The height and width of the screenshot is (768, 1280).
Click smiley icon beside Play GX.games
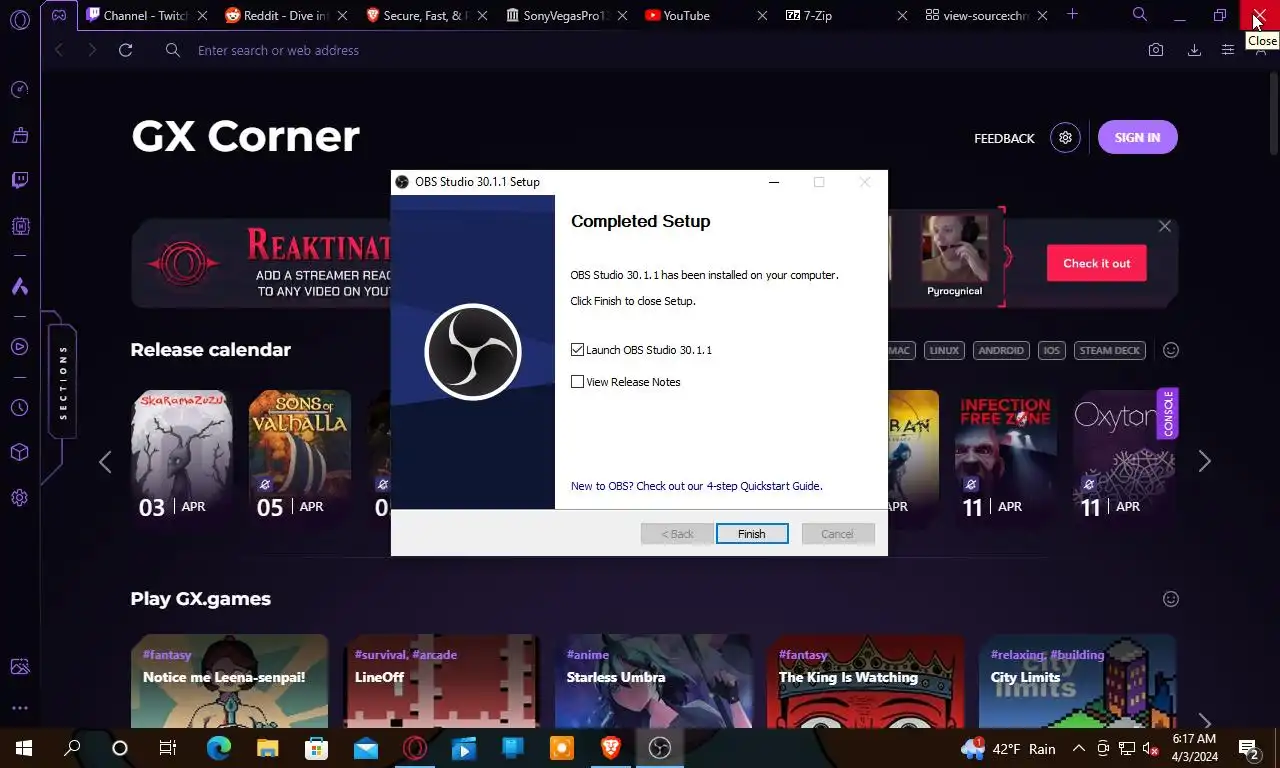click(1171, 599)
